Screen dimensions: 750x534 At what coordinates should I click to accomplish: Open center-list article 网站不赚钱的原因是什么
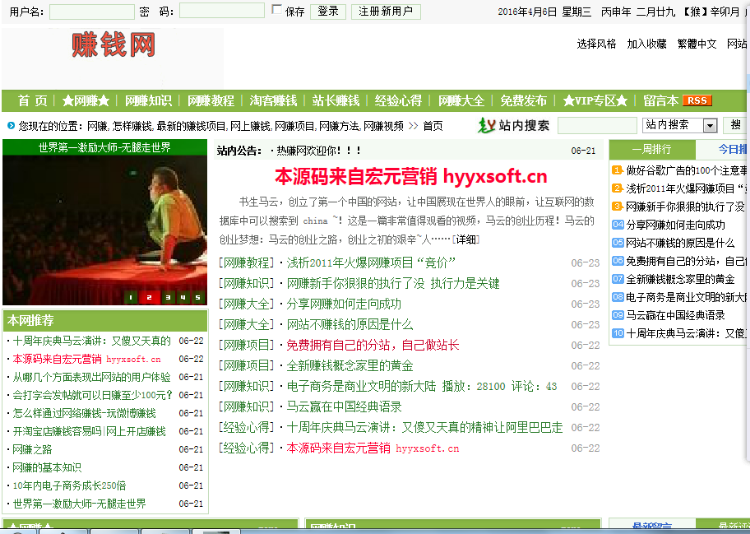350,324
